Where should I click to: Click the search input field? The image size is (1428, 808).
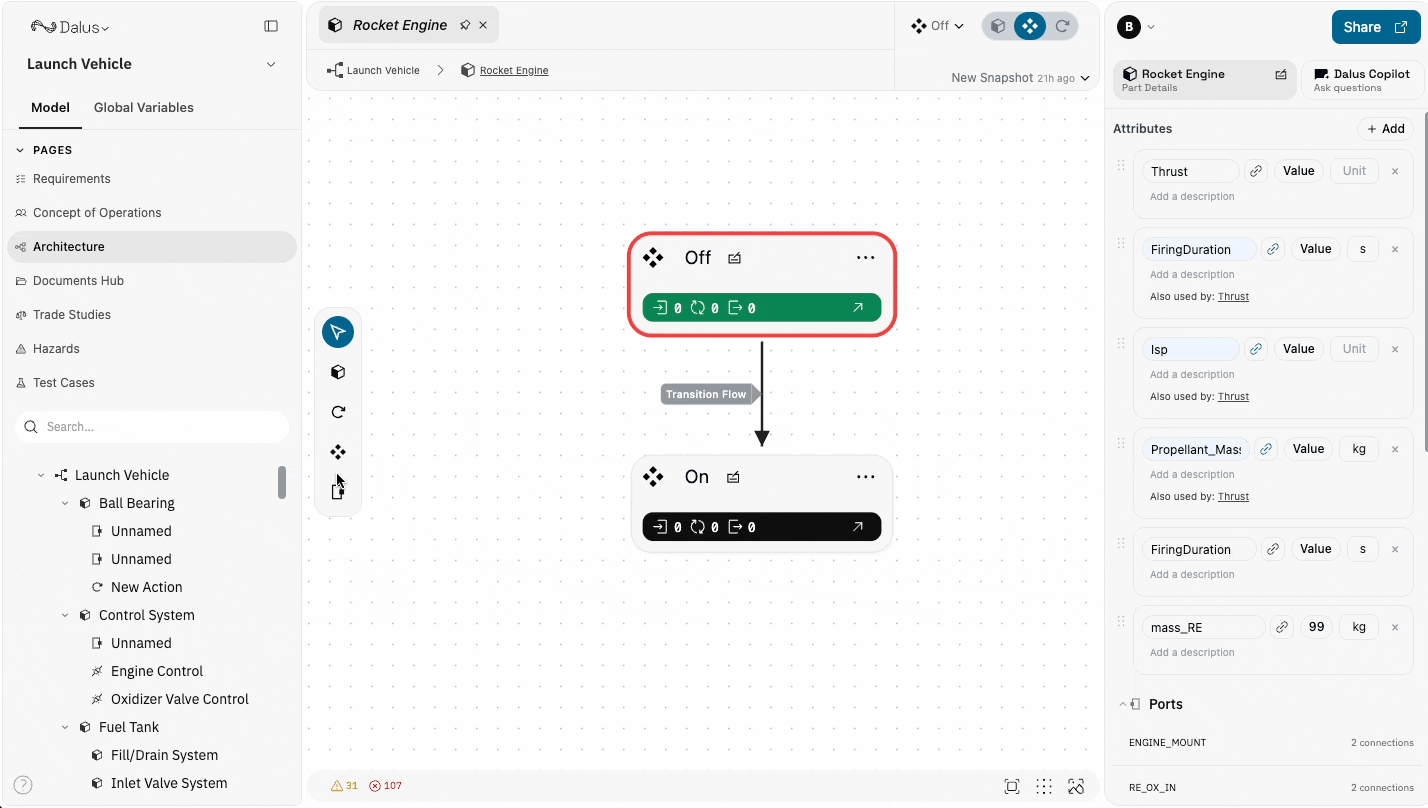click(152, 427)
